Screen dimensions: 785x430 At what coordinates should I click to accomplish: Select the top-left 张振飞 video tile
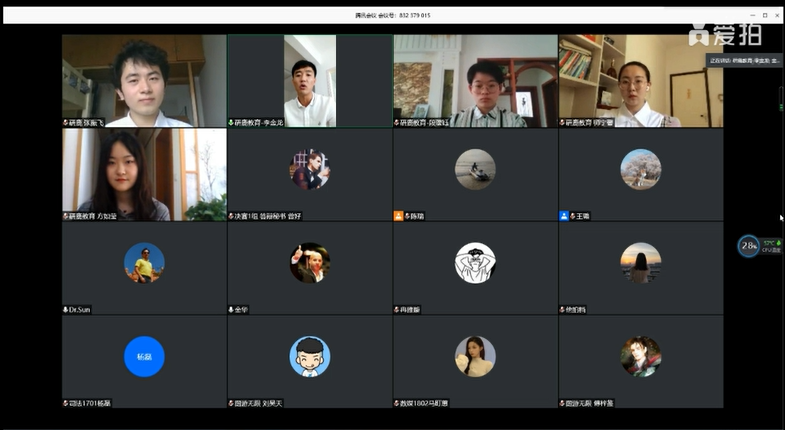[x=144, y=78]
